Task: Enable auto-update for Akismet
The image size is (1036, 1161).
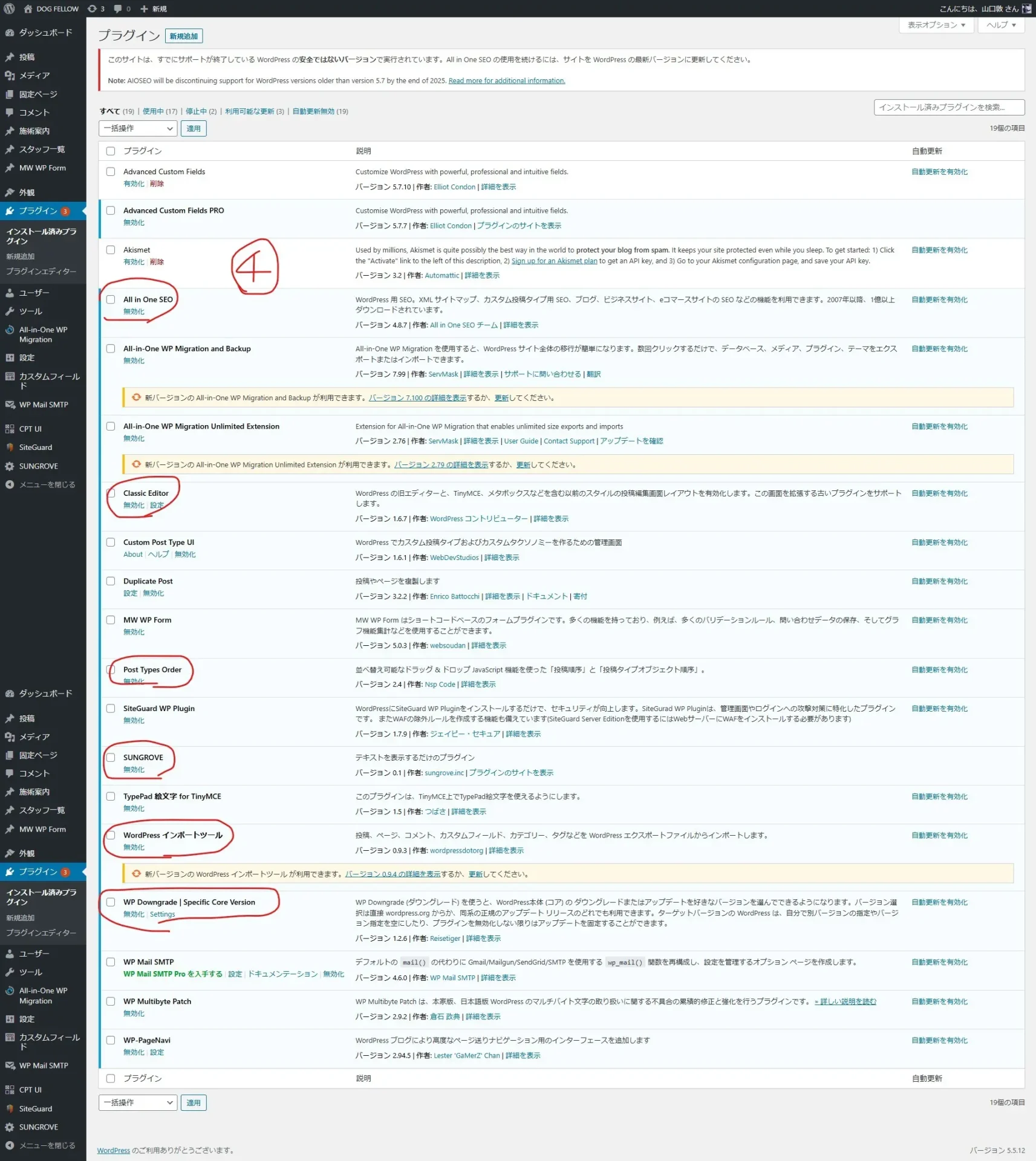Action: point(939,250)
